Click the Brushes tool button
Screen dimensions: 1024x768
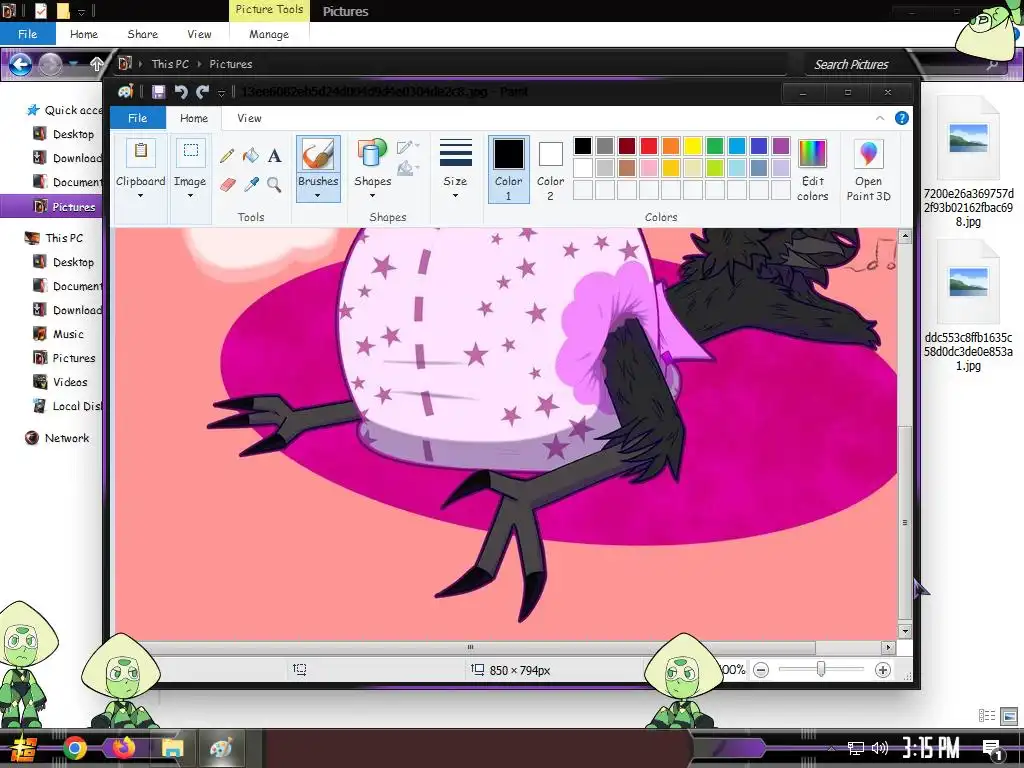pyautogui.click(x=318, y=168)
